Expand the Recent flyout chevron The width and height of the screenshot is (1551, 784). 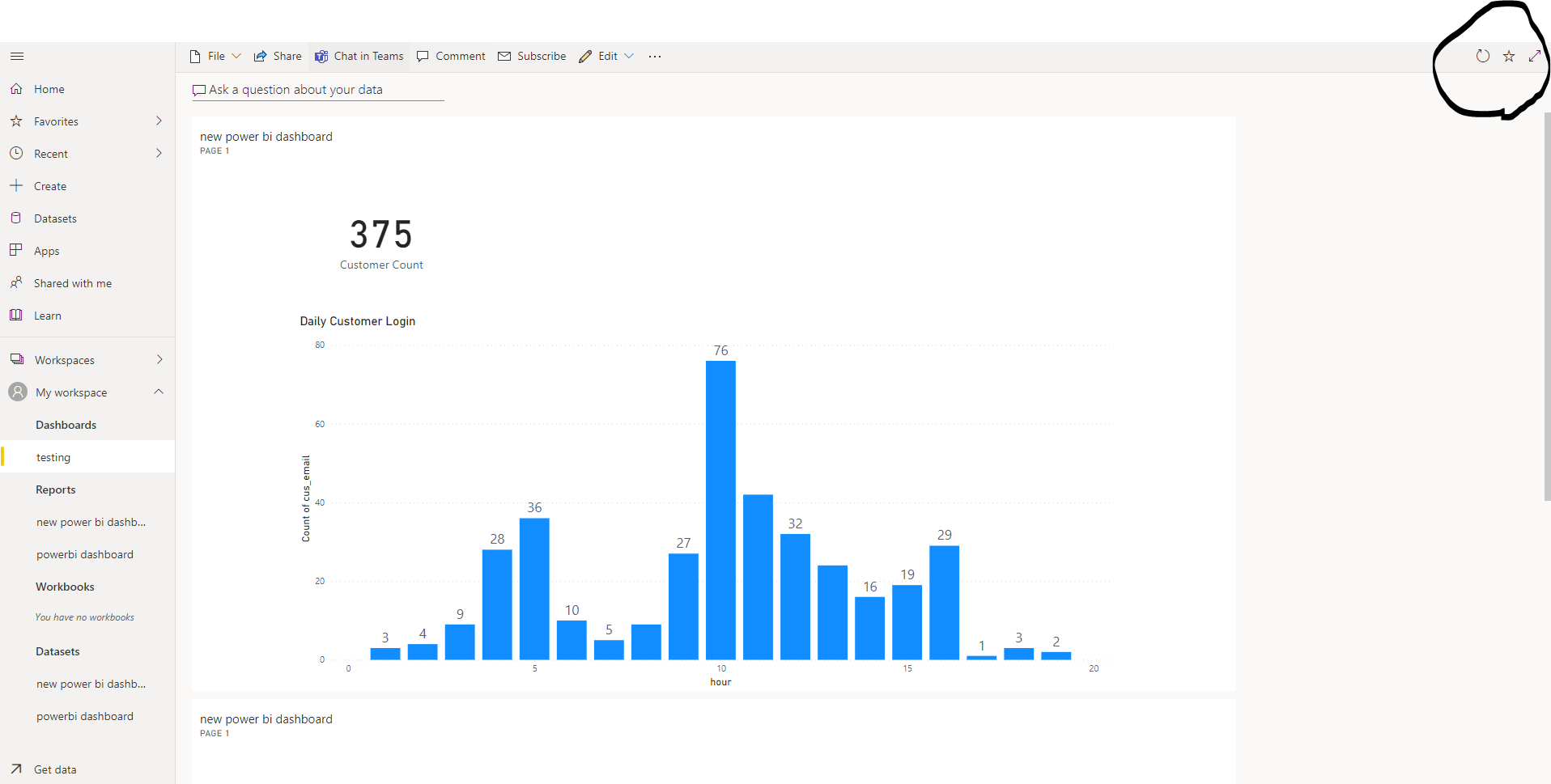pyautogui.click(x=159, y=153)
